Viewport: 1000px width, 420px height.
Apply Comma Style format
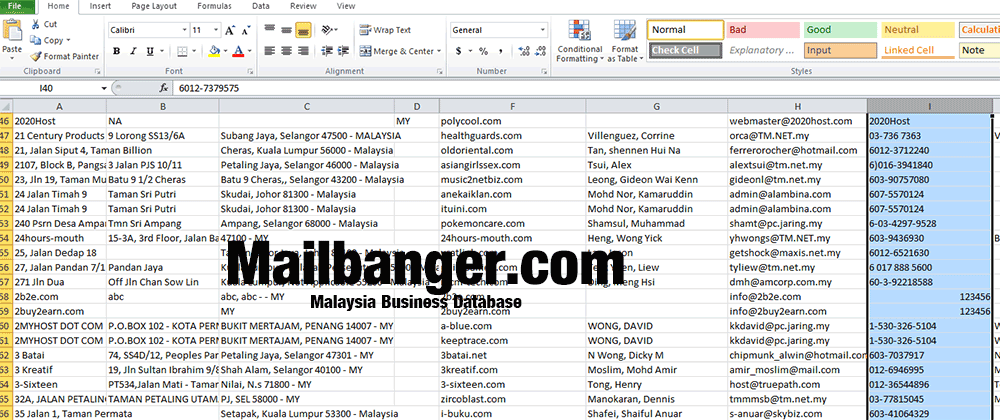(x=502, y=51)
